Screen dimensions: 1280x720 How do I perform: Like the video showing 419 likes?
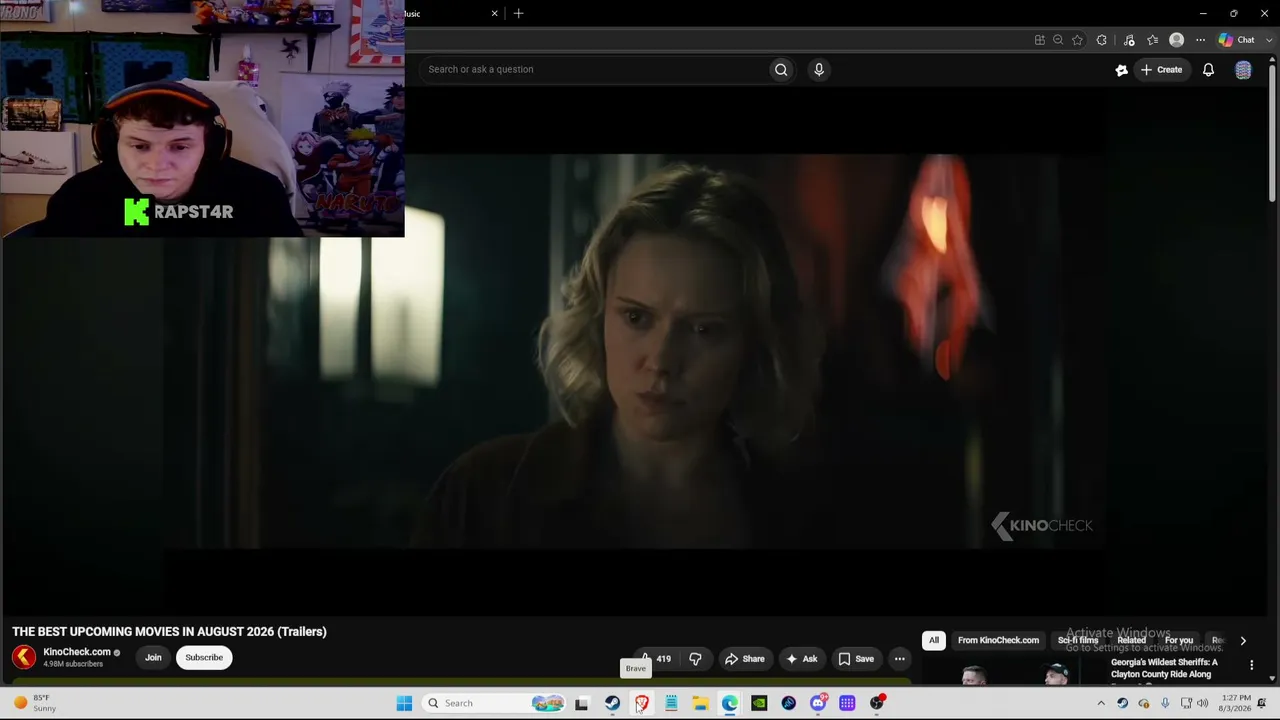click(656, 659)
